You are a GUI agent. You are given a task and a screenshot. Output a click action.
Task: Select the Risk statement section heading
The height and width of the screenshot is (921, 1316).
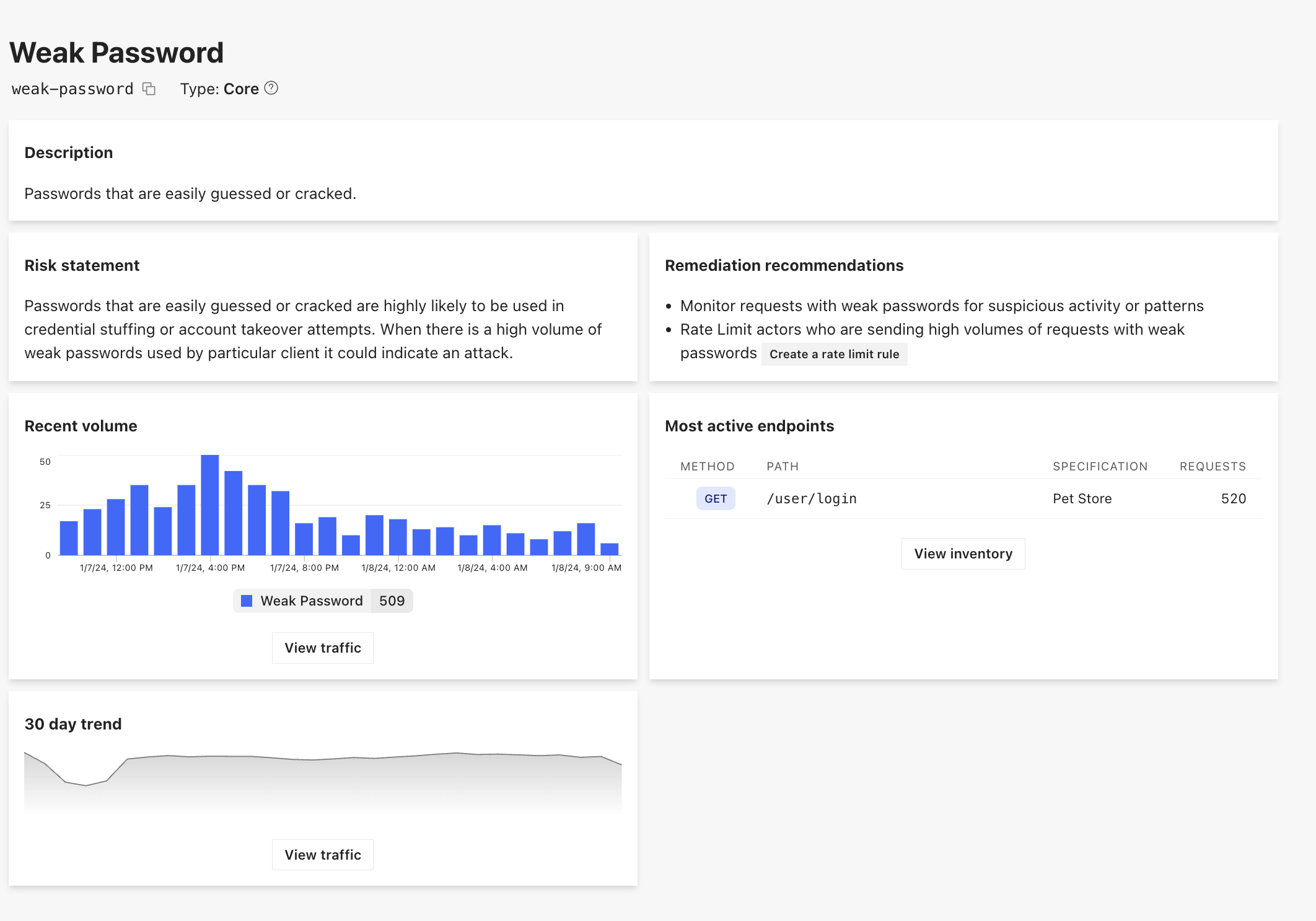pos(82,265)
